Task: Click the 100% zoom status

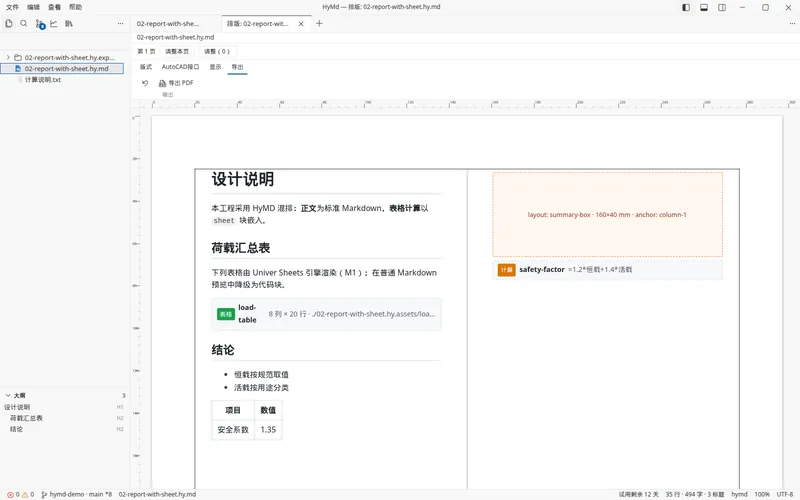Action: [x=762, y=494]
